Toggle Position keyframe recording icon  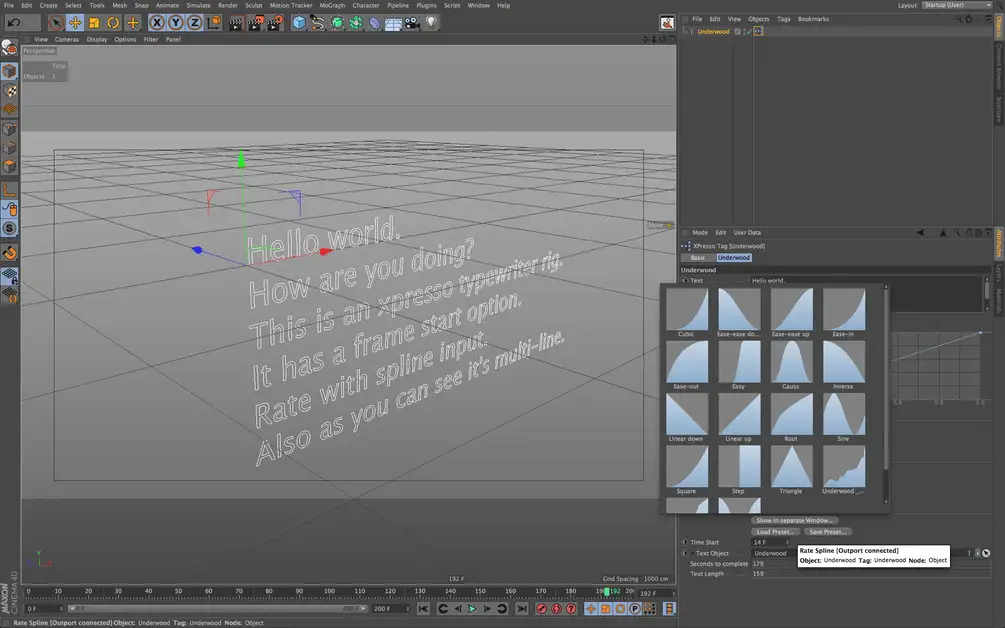click(590, 609)
